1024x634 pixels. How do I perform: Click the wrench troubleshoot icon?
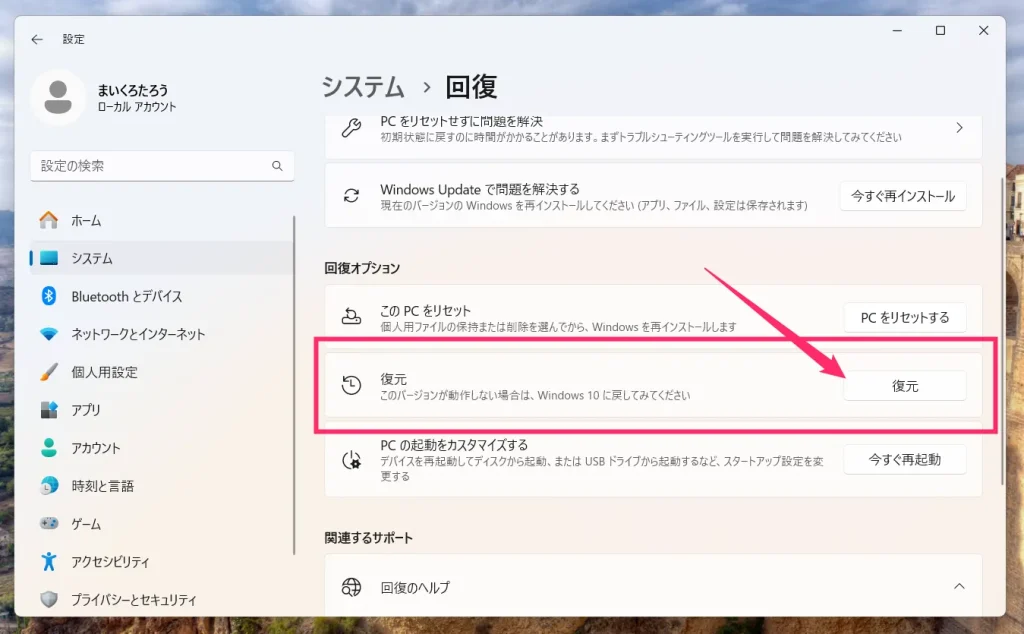(351, 128)
